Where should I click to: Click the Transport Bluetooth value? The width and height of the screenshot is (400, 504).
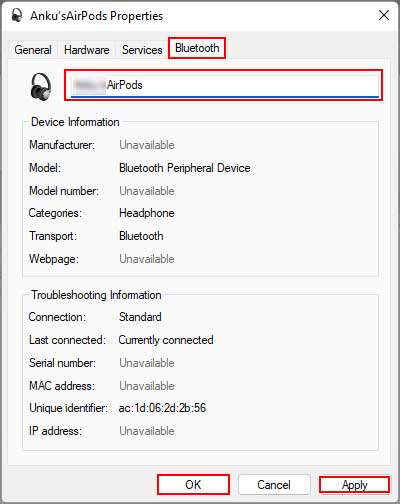click(141, 236)
